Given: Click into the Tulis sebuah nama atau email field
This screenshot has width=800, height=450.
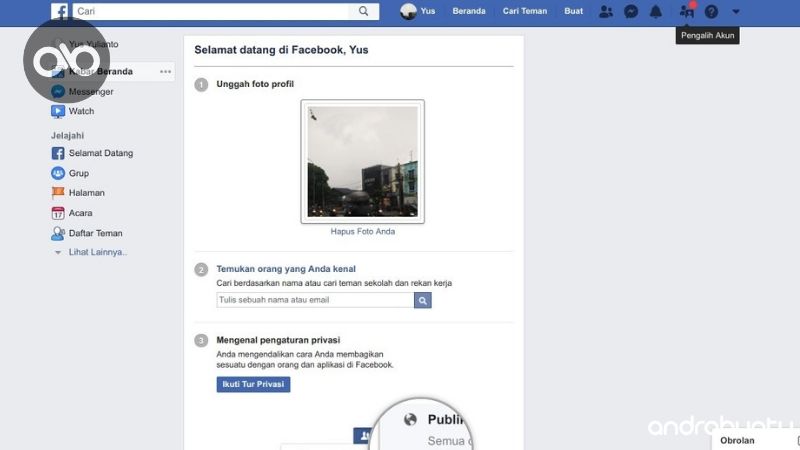Looking at the screenshot, I should [x=315, y=300].
